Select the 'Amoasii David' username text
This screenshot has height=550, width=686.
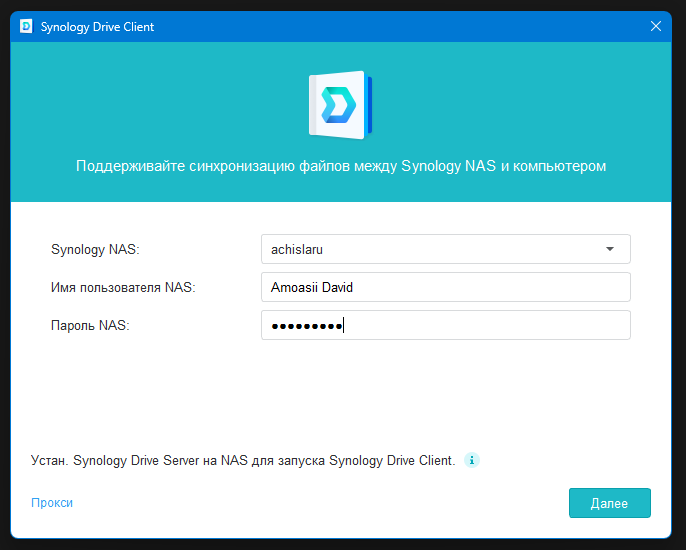point(312,287)
